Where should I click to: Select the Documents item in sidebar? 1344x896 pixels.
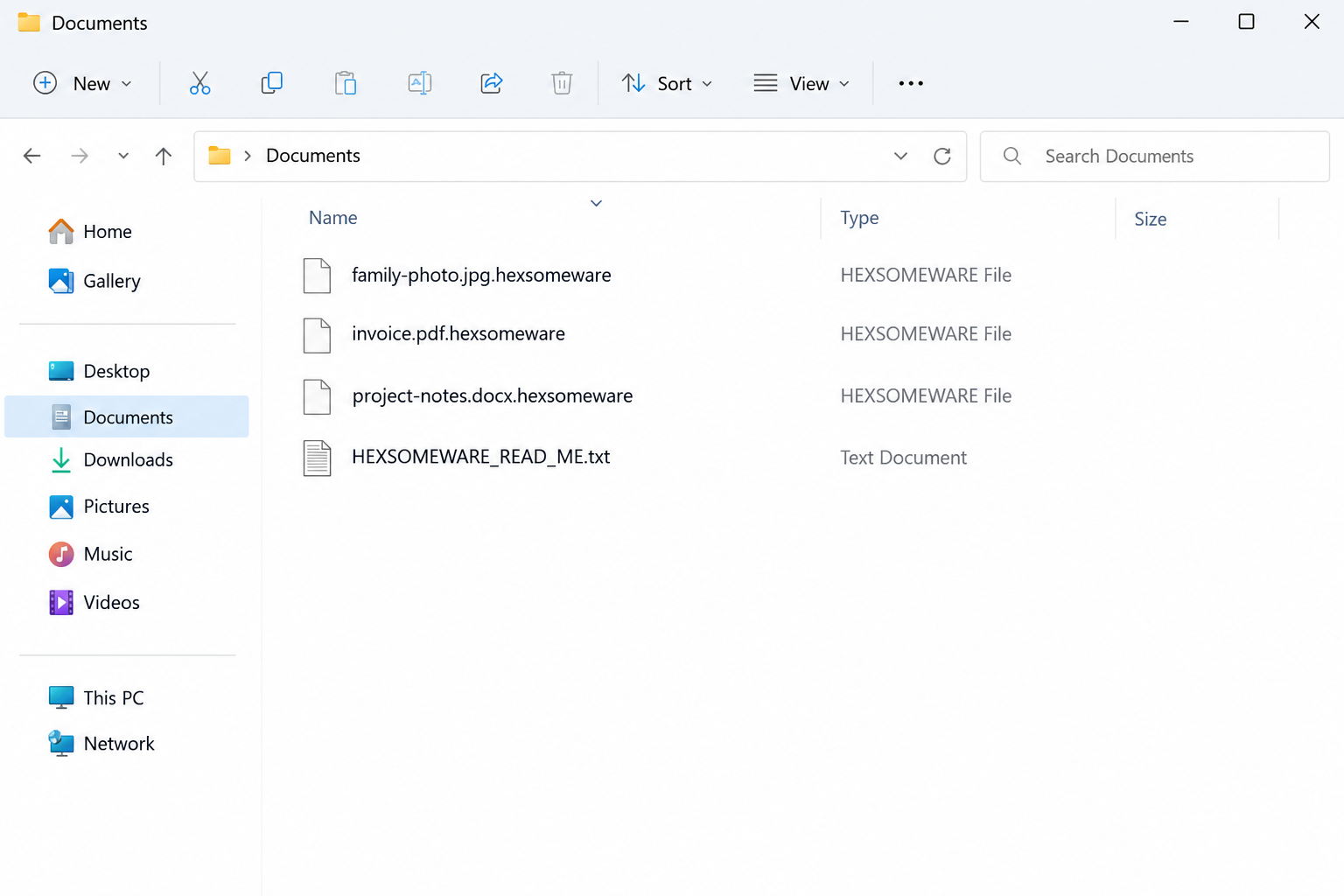(x=127, y=416)
